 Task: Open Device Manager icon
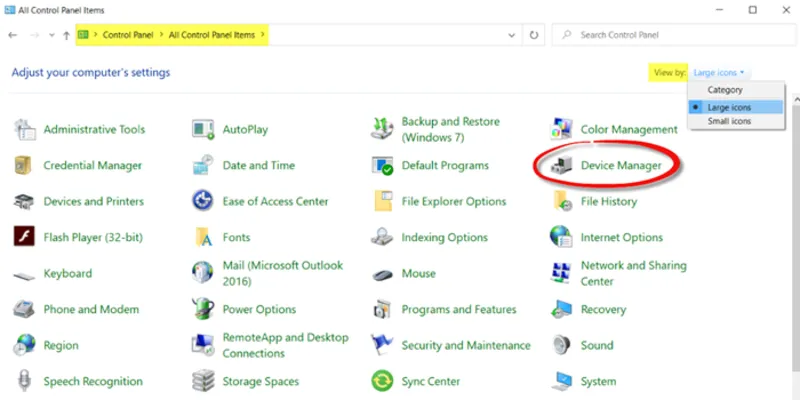(562, 165)
